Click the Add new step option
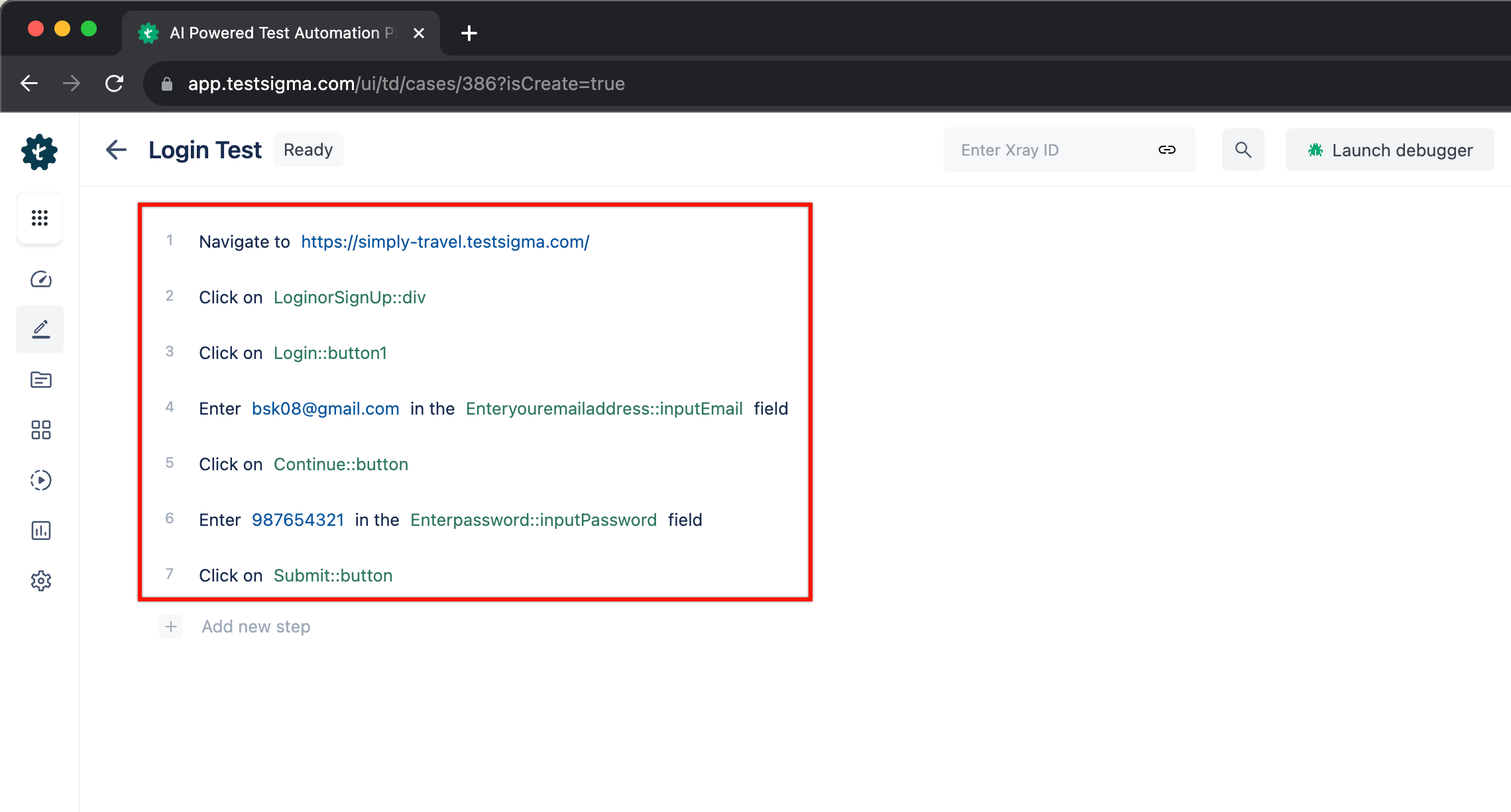 click(x=255, y=626)
